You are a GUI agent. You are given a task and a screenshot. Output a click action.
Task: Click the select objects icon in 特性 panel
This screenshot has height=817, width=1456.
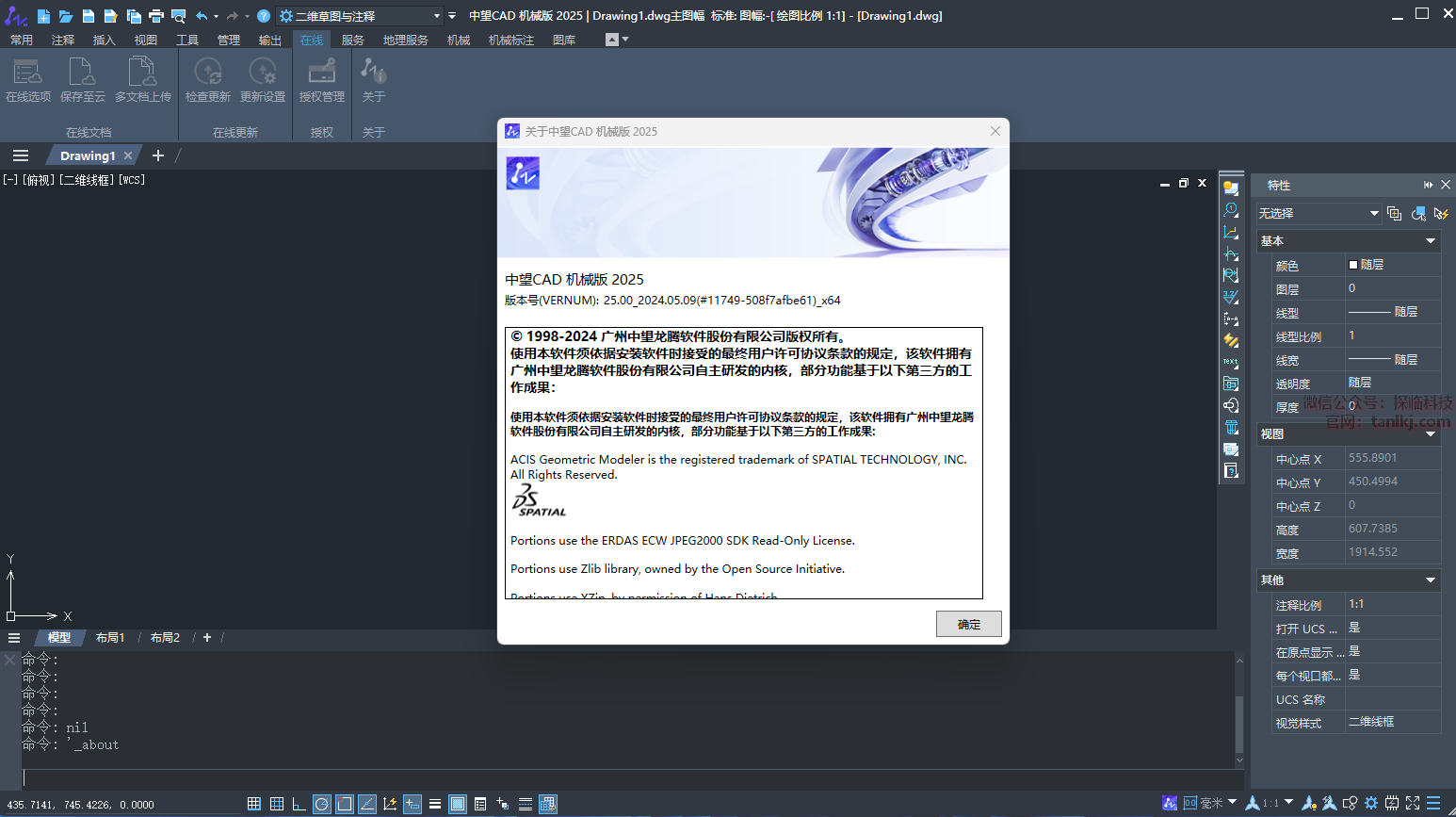[1418, 214]
